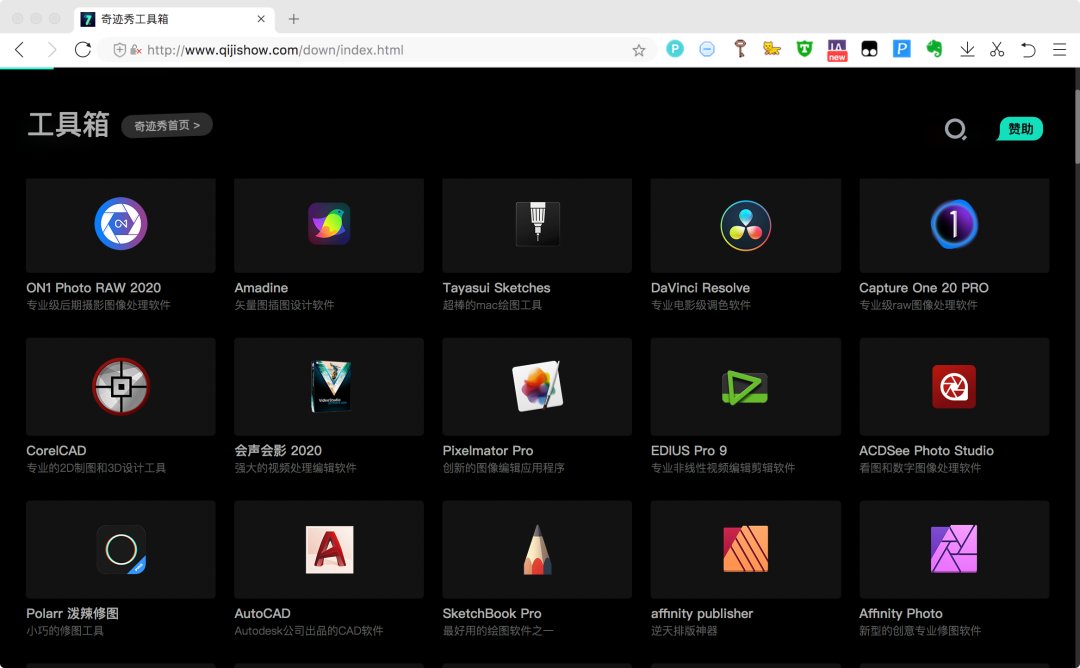The width and height of the screenshot is (1080, 668).
Task: Open a new tab with plus button
Action: pyautogui.click(x=294, y=19)
